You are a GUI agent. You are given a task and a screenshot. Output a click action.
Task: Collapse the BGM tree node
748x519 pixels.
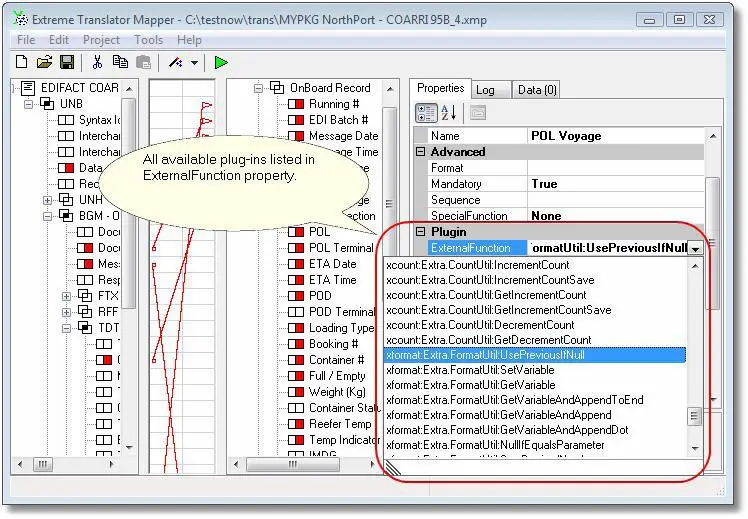47,216
